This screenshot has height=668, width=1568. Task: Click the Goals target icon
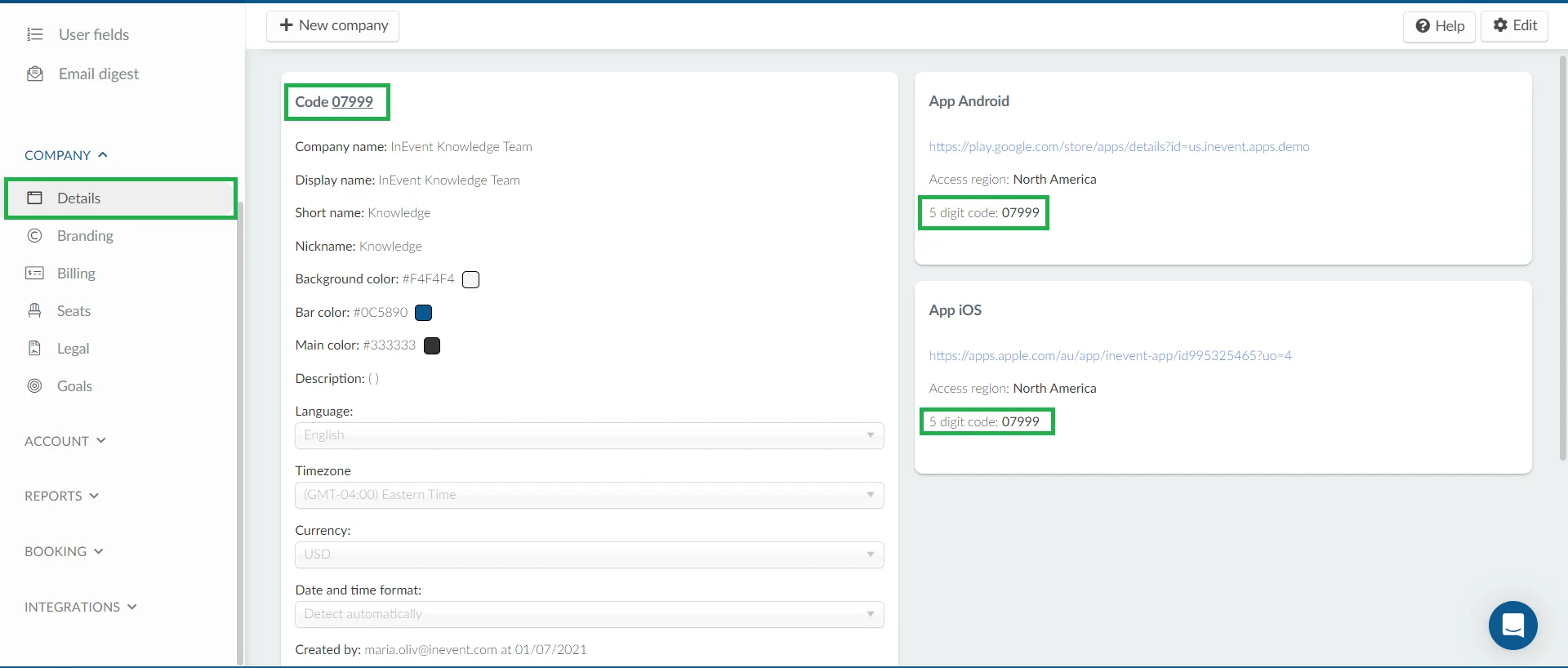point(34,385)
